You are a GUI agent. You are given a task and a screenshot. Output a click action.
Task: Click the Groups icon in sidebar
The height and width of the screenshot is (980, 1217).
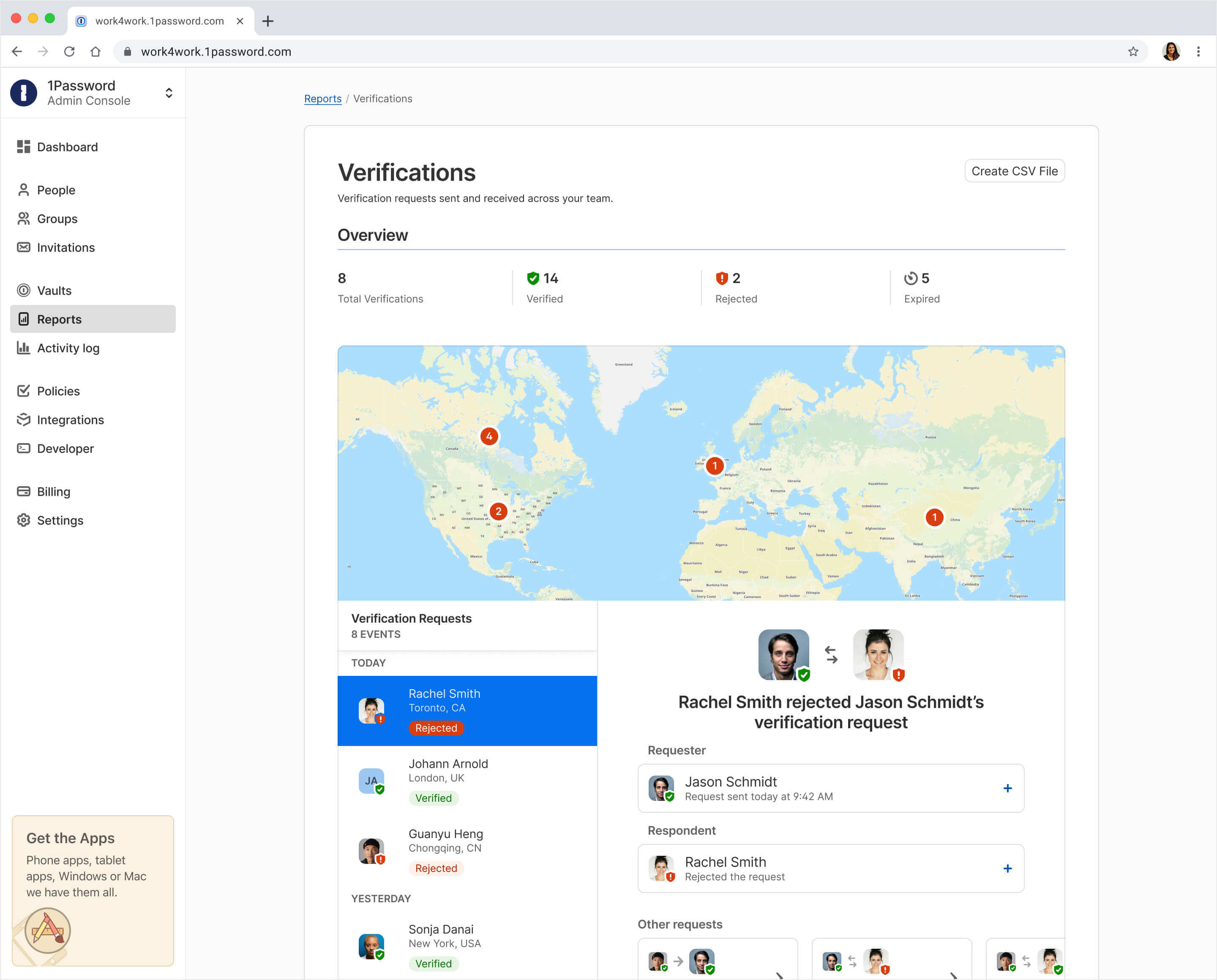(23, 218)
